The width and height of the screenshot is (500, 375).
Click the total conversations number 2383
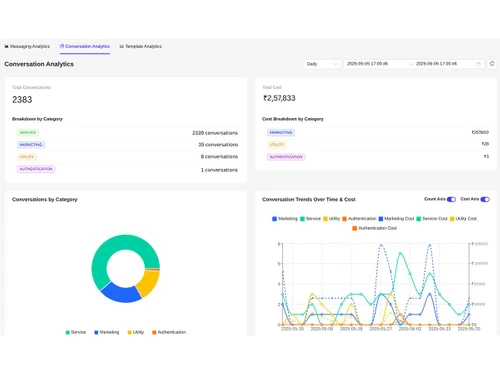tap(22, 100)
